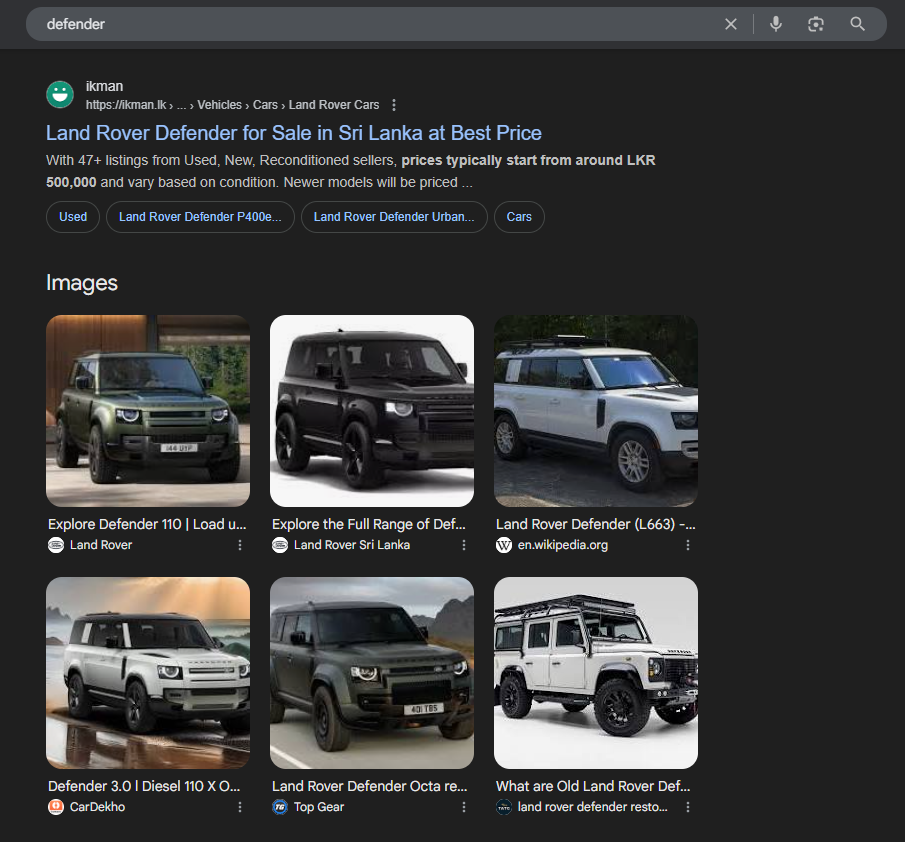Open the old white Defender with roof rack thumbnail
This screenshot has height=842, width=905.
596,673
